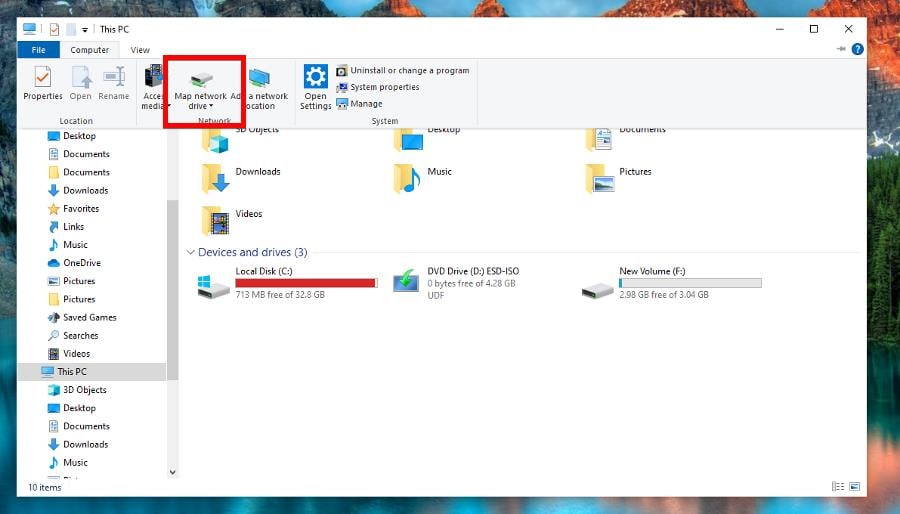Click the New folder icon in Quick Access toolbar

coord(71,29)
